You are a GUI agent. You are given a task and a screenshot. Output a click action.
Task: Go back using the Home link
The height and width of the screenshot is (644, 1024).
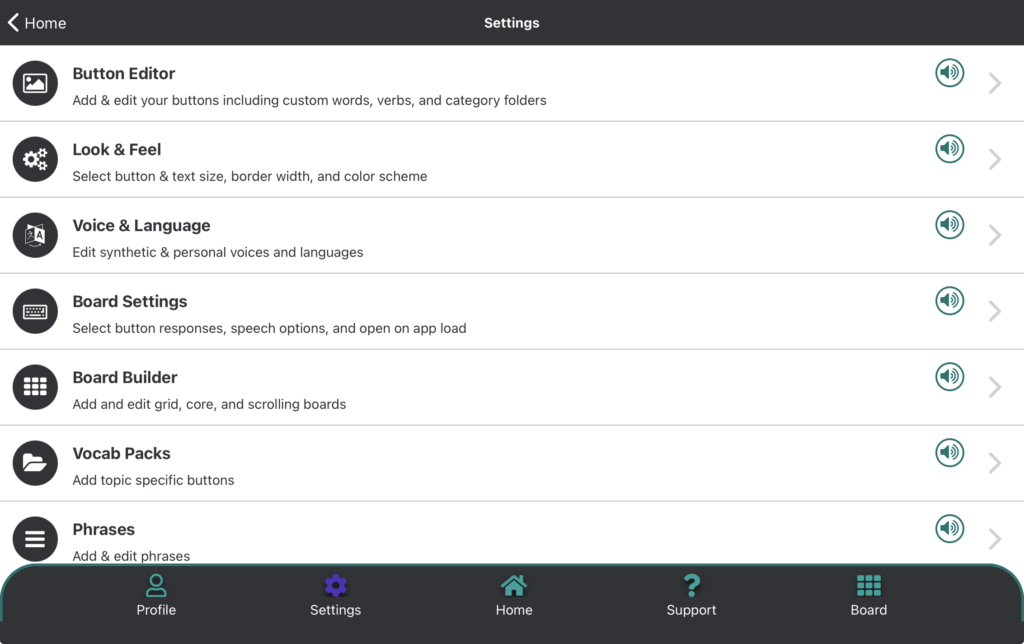36,22
